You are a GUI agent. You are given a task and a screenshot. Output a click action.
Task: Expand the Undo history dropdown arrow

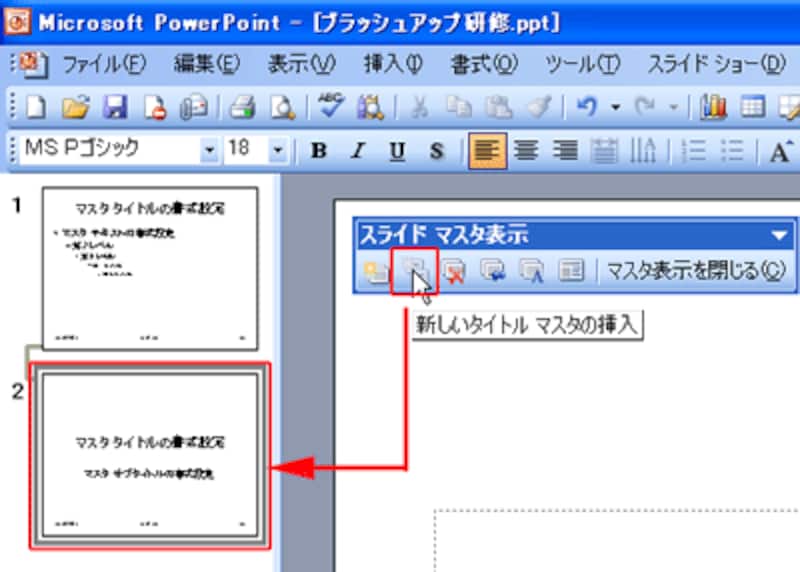[x=616, y=107]
